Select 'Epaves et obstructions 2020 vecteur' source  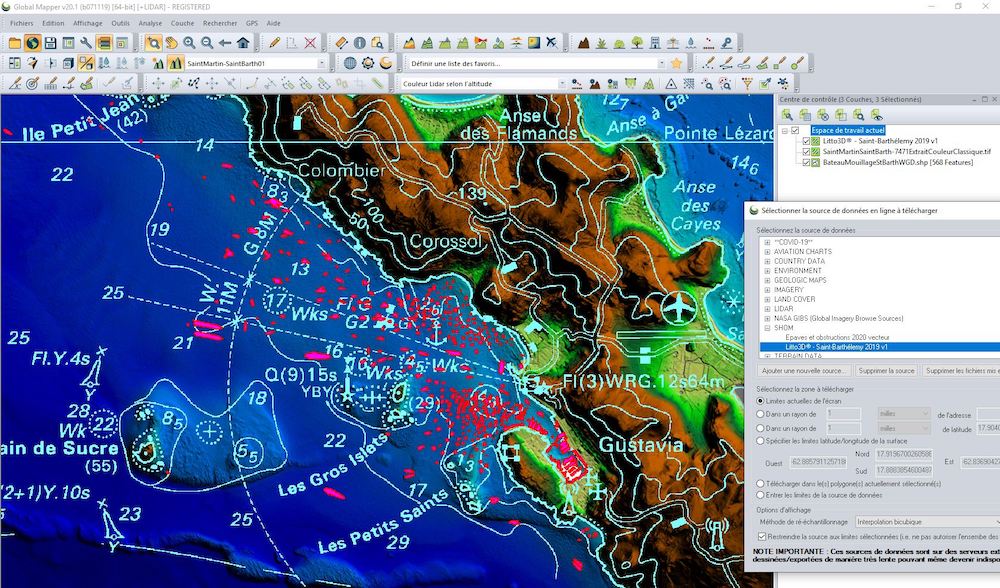tap(837, 337)
